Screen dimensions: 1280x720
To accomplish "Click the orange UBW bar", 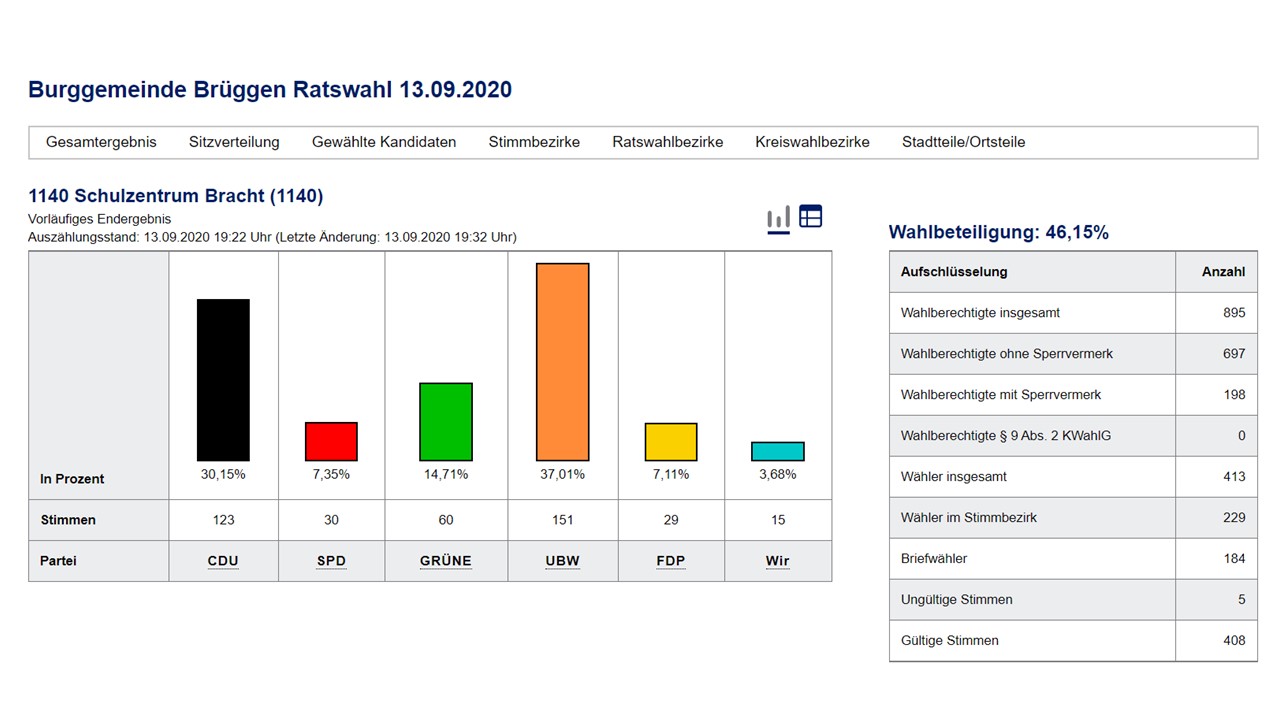I will 562,362.
